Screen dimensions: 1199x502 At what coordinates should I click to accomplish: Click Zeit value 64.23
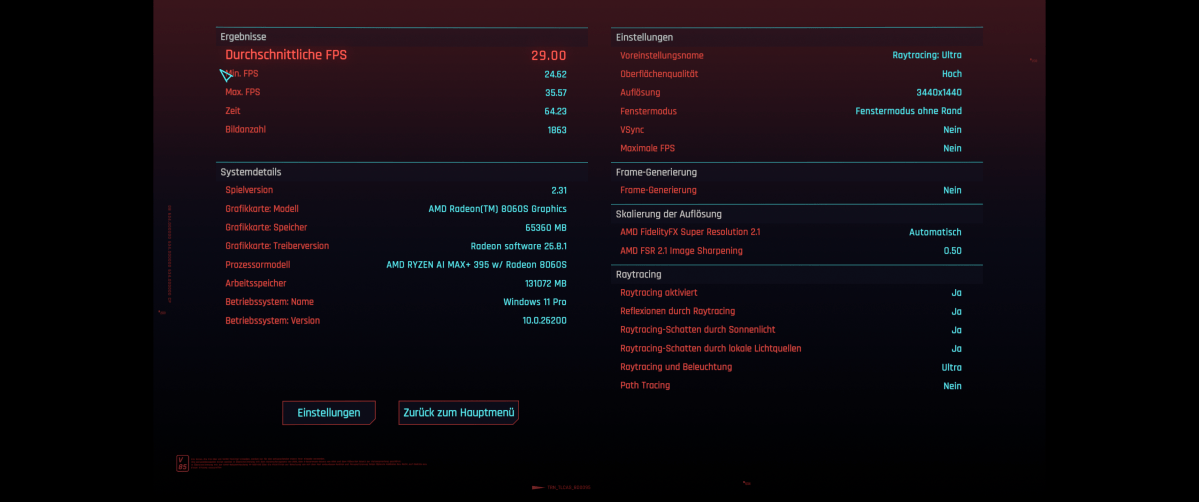pos(555,111)
